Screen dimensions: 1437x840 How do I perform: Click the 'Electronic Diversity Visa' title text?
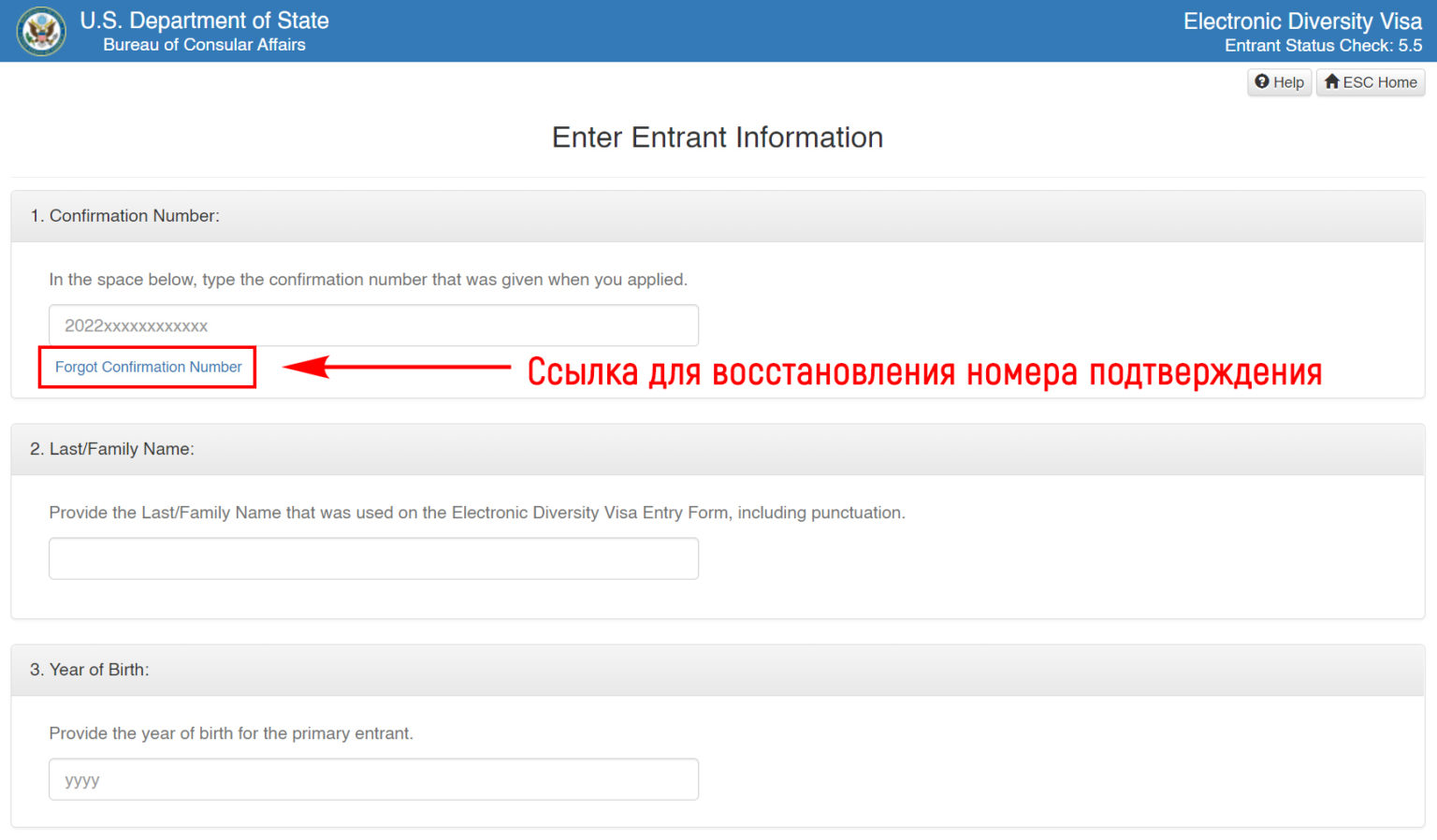click(x=1302, y=22)
